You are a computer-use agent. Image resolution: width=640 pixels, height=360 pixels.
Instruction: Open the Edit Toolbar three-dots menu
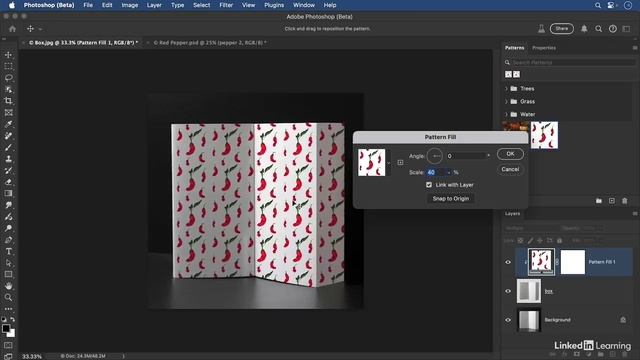(8, 309)
